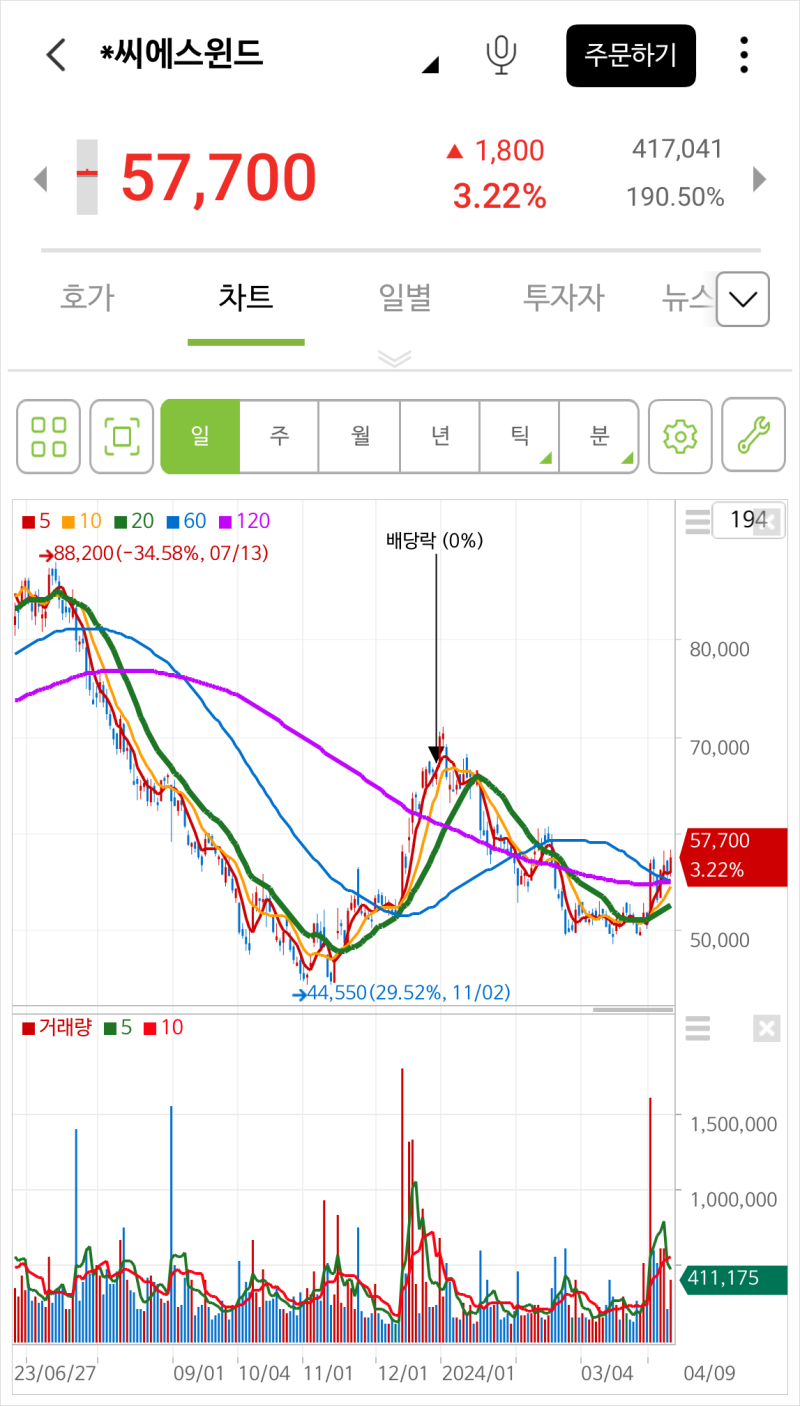Switch to 일별 tab
800x1406 pixels.
[x=405, y=297]
